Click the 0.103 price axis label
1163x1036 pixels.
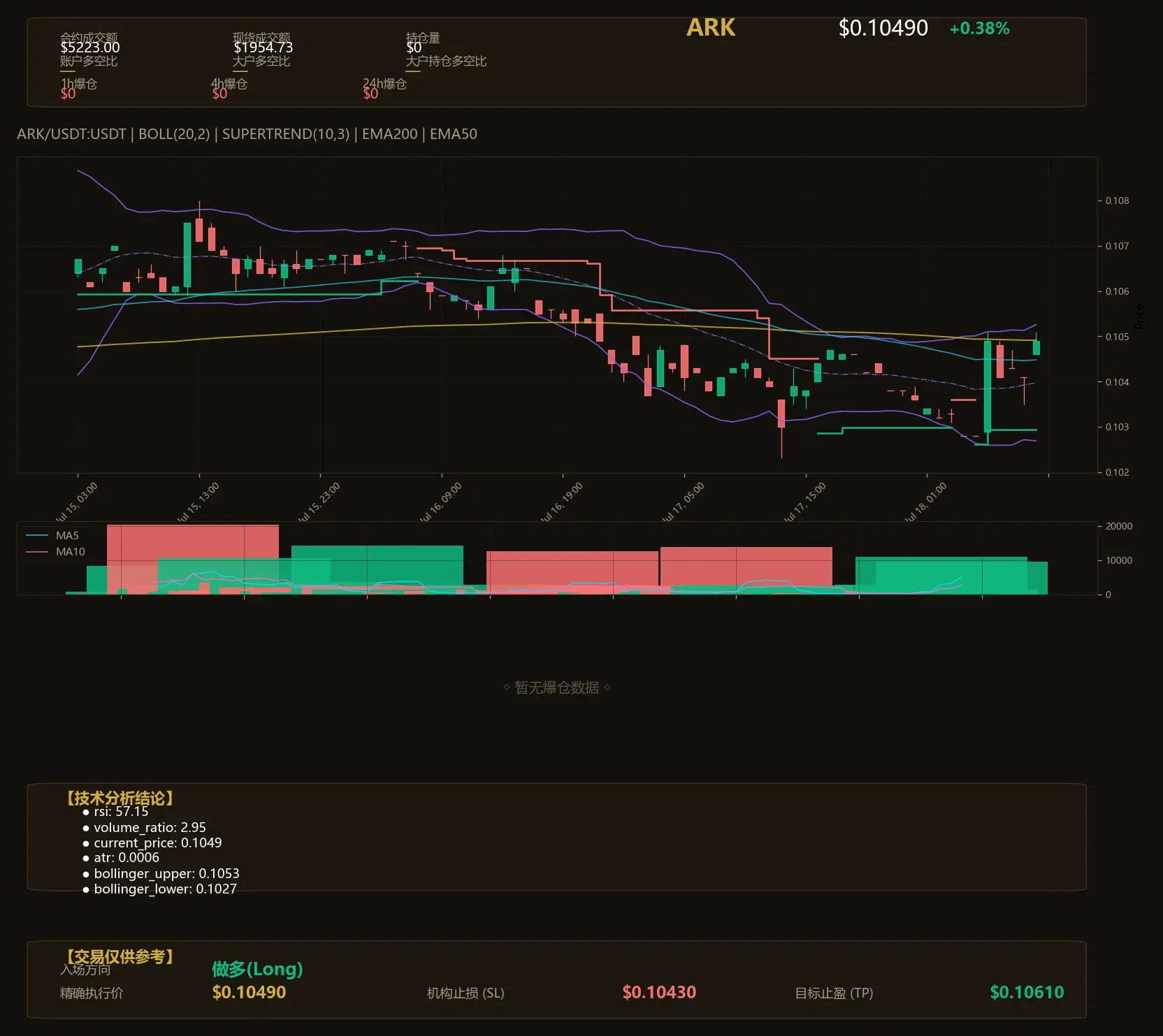pos(1117,427)
